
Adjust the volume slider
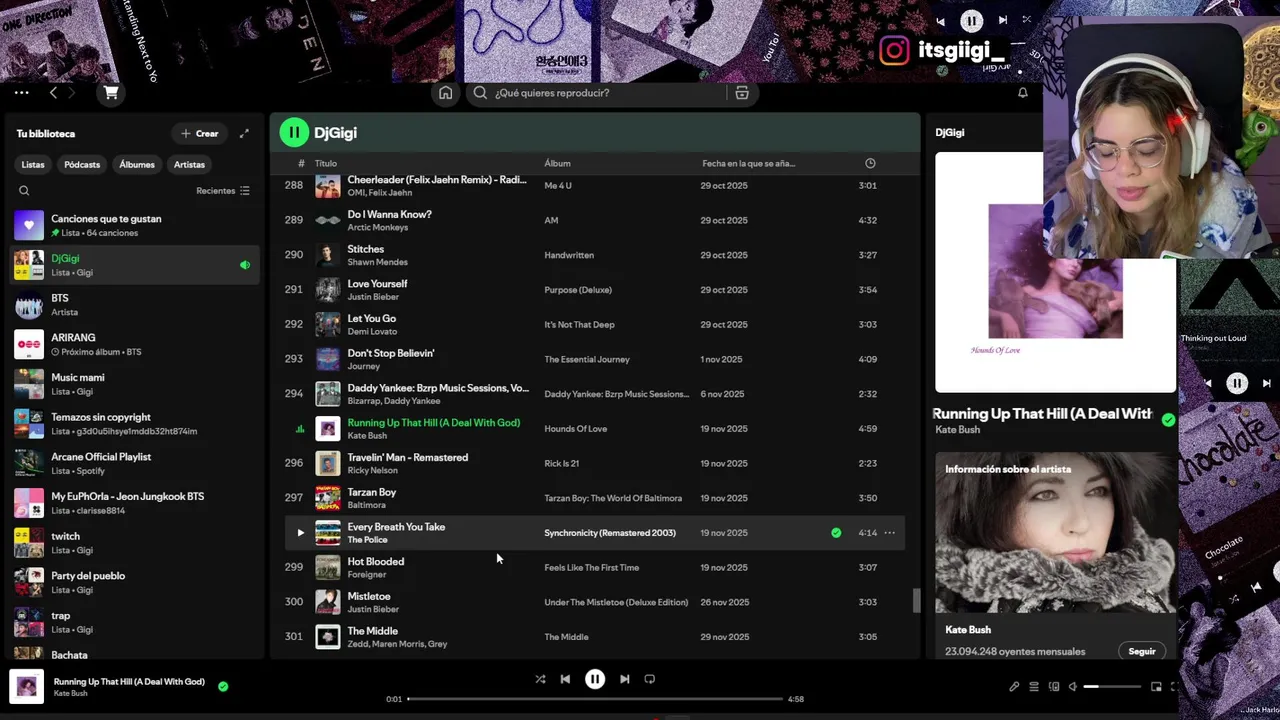pyautogui.click(x=1112, y=687)
